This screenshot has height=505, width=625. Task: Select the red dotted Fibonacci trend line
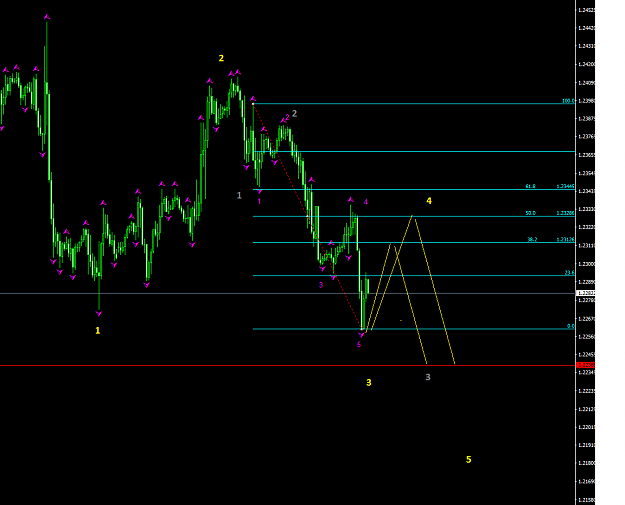pyautogui.click(x=307, y=216)
